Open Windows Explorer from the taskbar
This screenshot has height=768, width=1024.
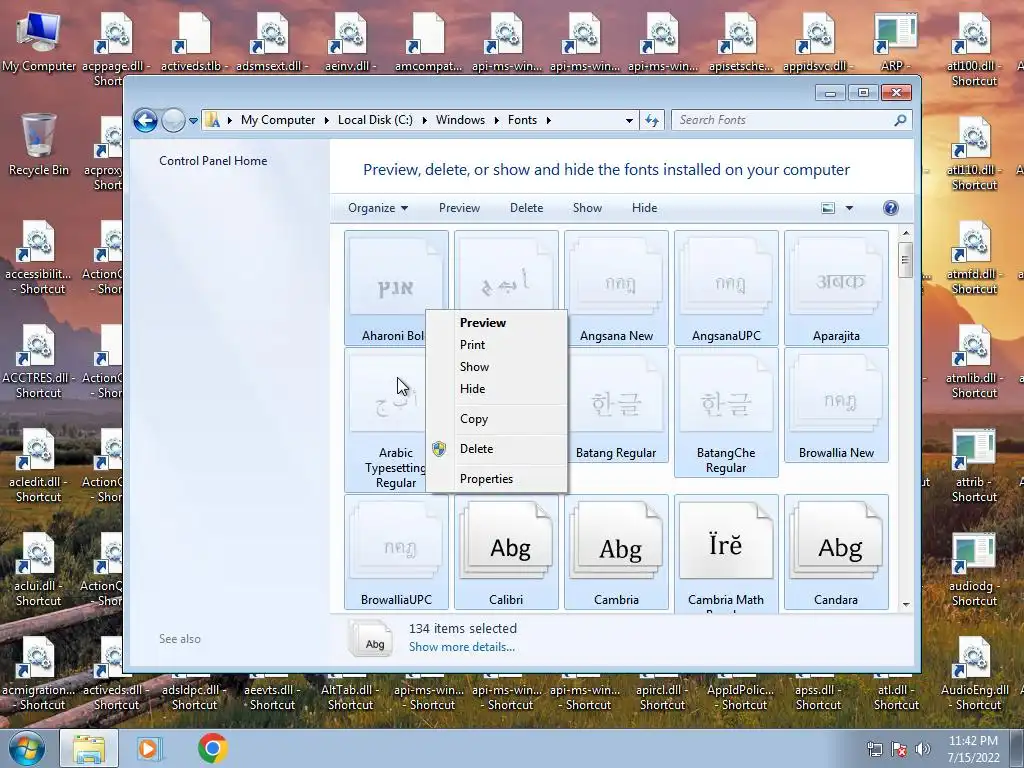point(89,748)
